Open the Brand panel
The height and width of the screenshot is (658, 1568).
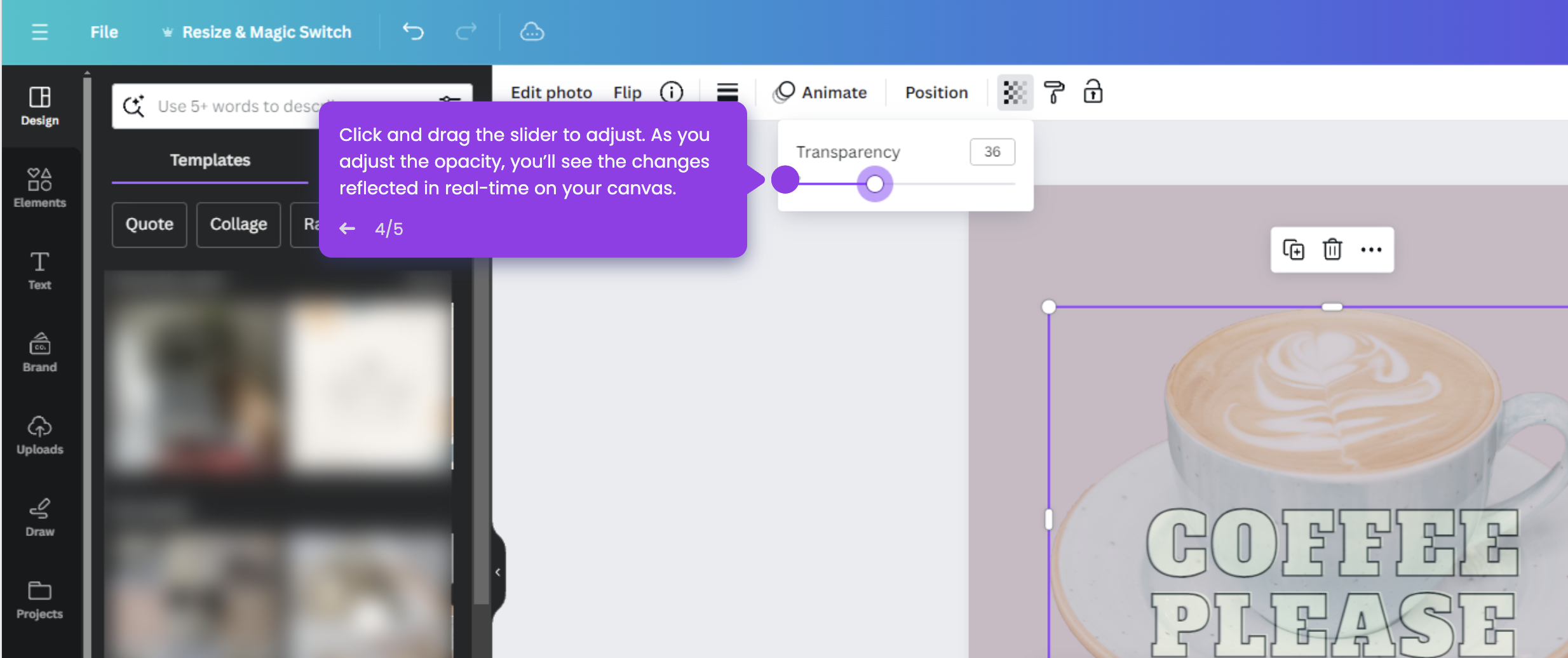tap(39, 353)
